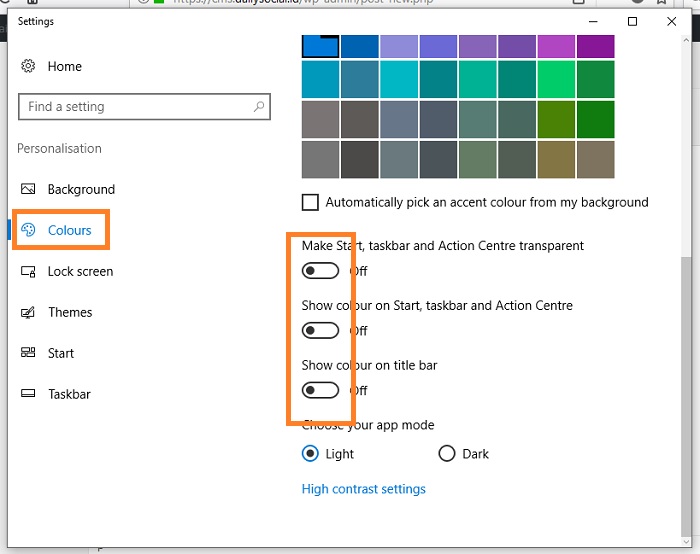The height and width of the screenshot is (554, 700).
Task: Select Dark app mode
Action: pos(446,454)
